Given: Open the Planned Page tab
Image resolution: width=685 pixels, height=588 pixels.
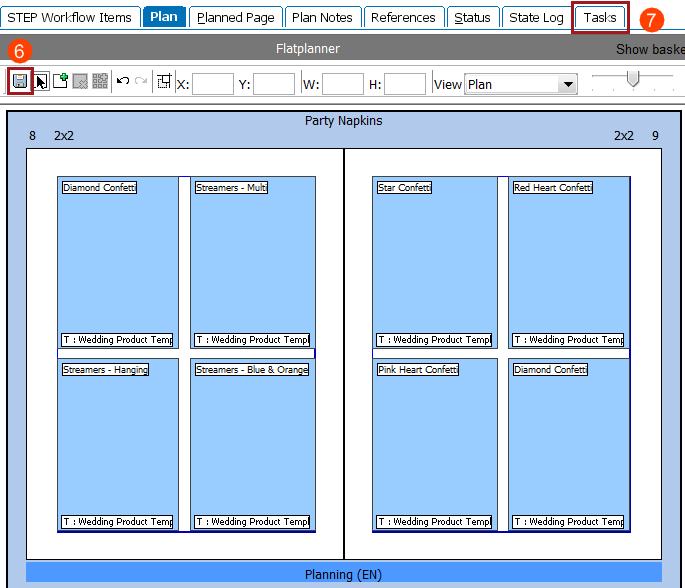Looking at the screenshot, I should point(235,17).
